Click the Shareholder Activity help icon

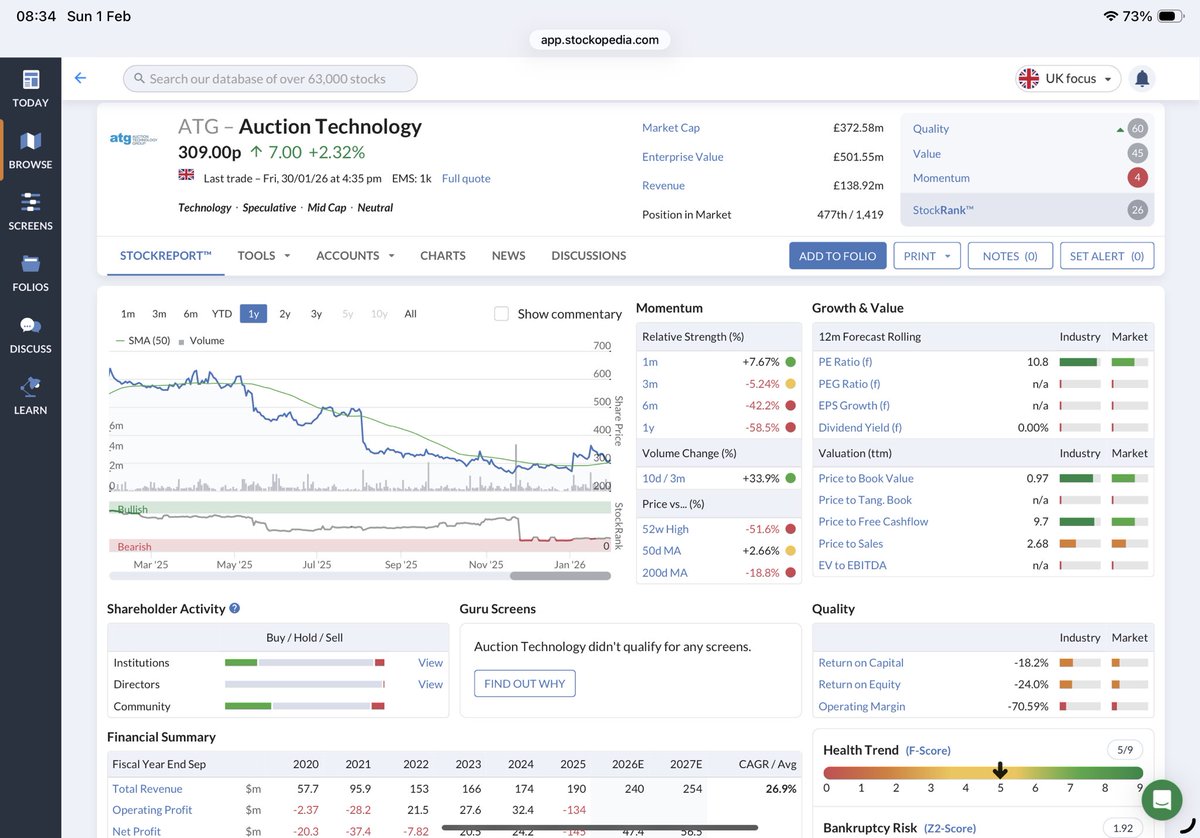234,608
